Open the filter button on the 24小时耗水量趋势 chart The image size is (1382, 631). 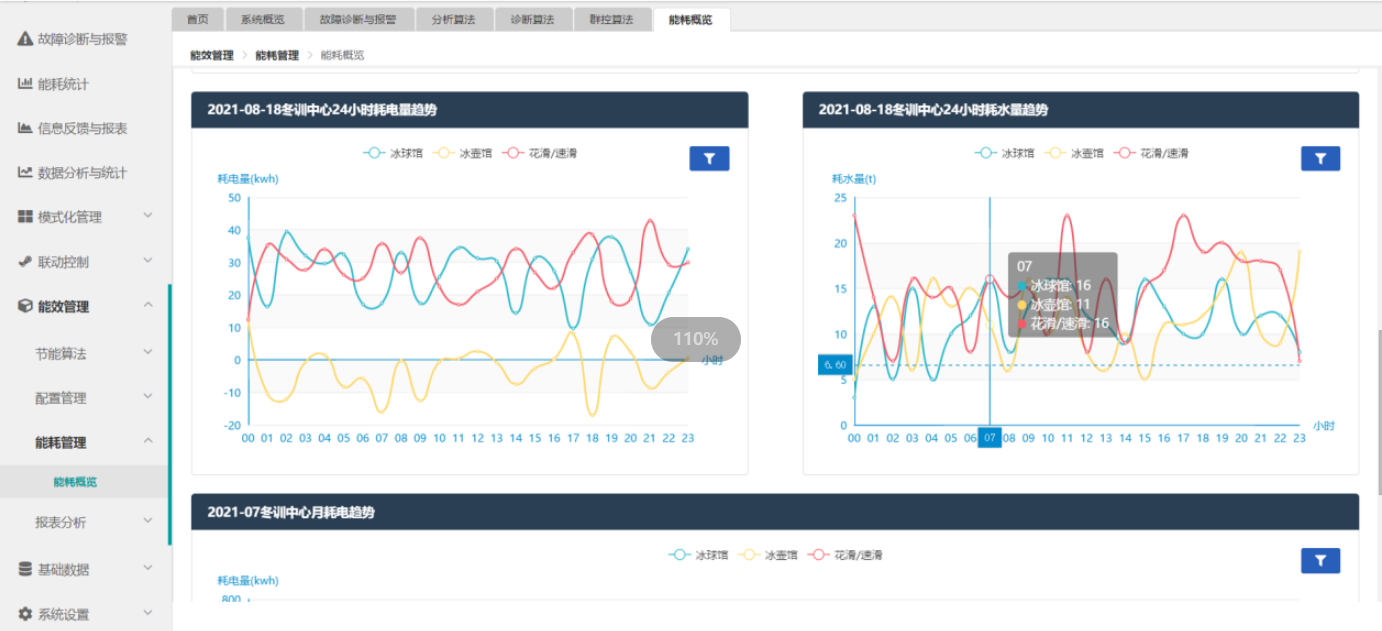click(1320, 158)
